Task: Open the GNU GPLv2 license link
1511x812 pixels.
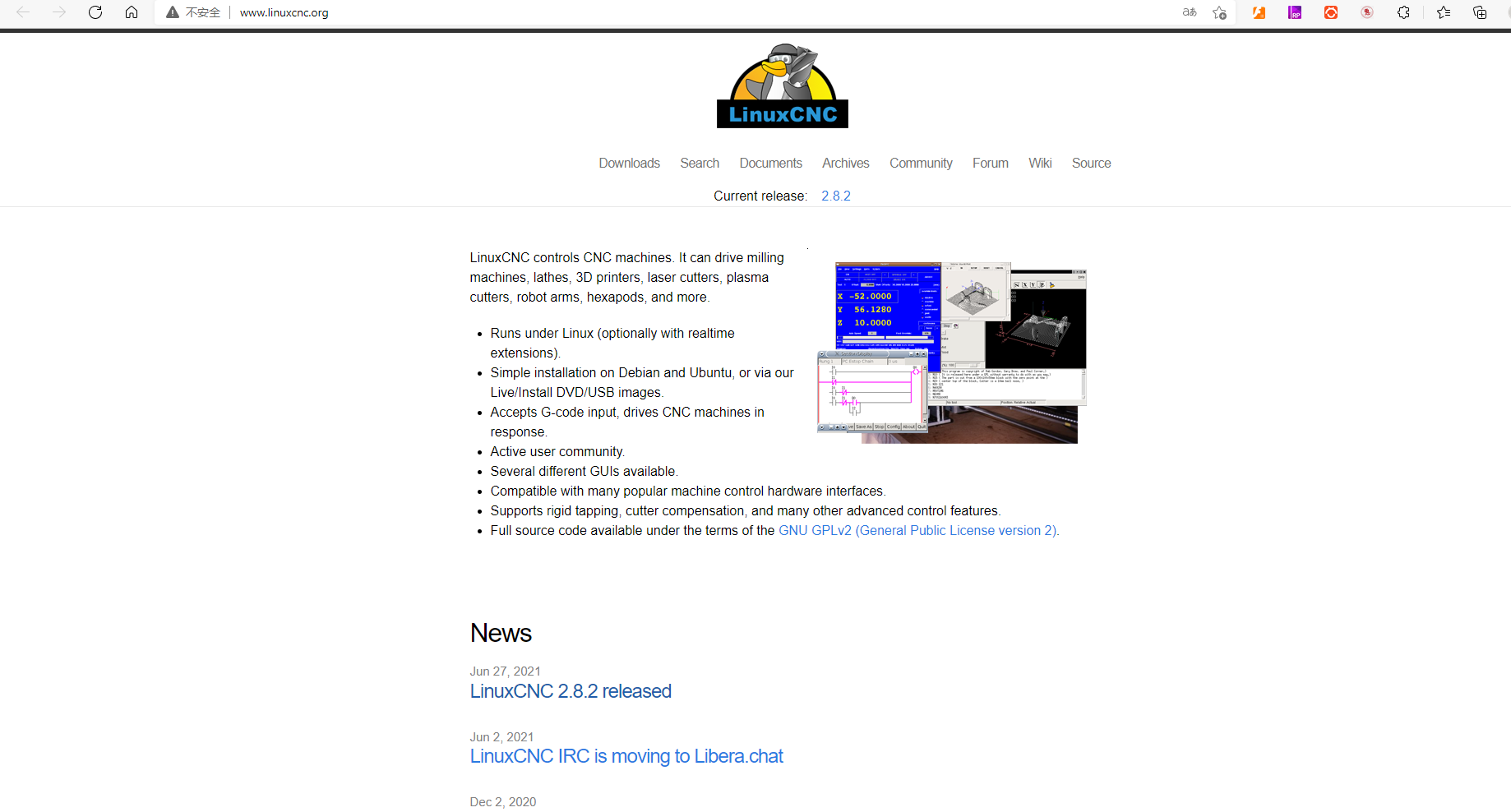Action: click(917, 531)
